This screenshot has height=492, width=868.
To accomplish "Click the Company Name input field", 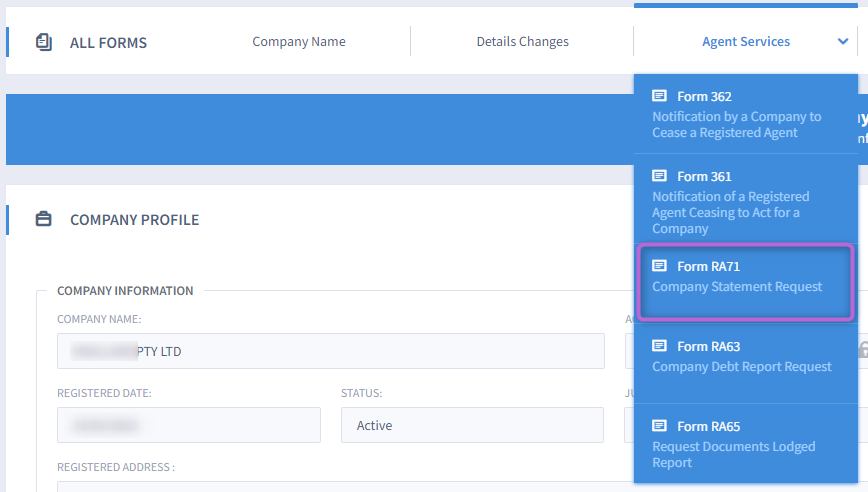I will [330, 351].
